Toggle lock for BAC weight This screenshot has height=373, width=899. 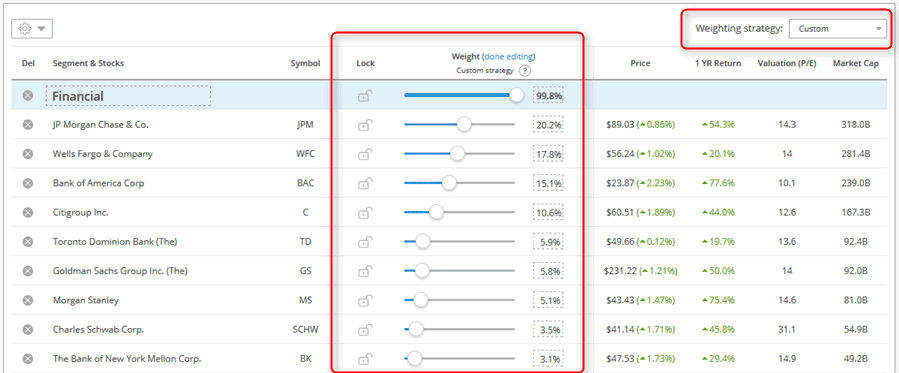coord(365,183)
